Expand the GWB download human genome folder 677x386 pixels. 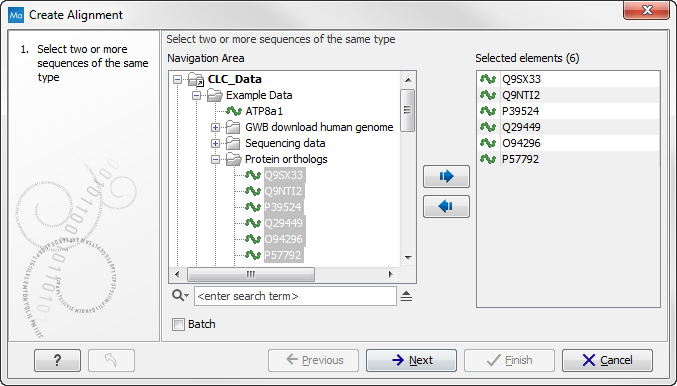[215, 127]
